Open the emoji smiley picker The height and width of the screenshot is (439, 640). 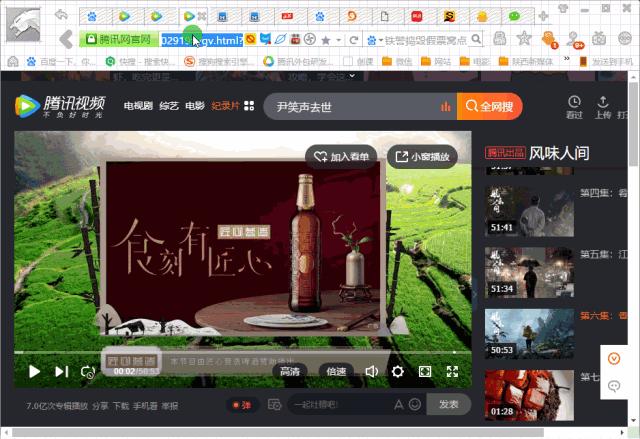[x=415, y=405]
